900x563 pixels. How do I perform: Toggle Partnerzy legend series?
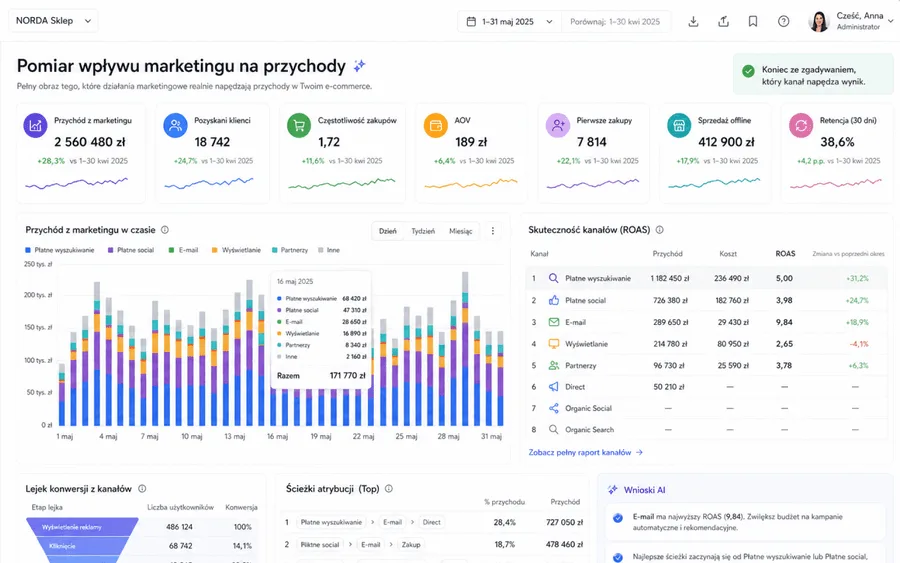point(290,250)
